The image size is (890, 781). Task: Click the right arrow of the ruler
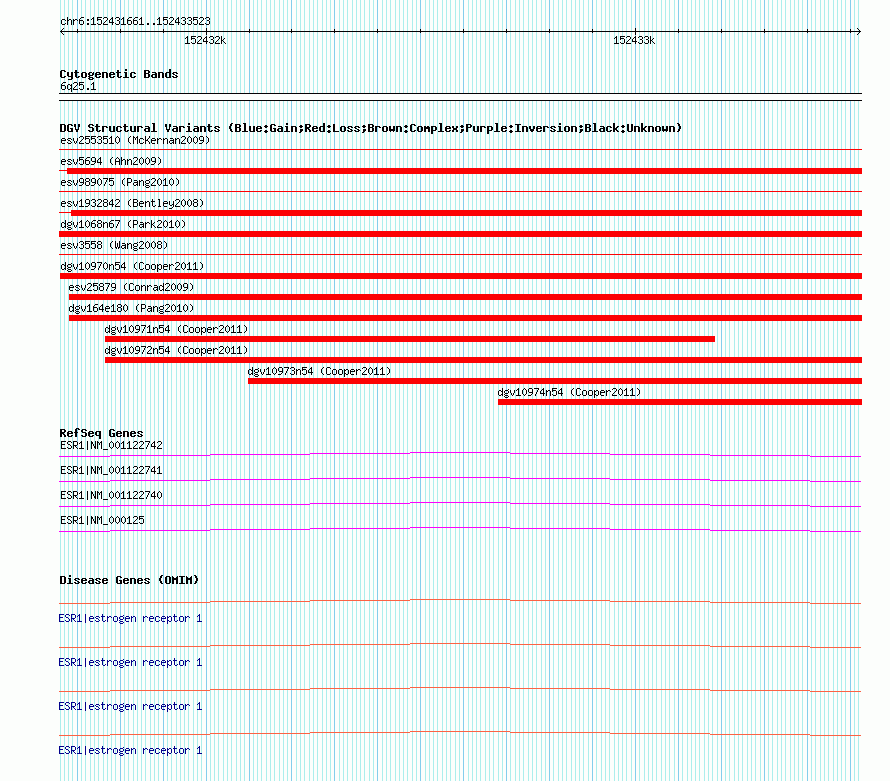(858, 32)
